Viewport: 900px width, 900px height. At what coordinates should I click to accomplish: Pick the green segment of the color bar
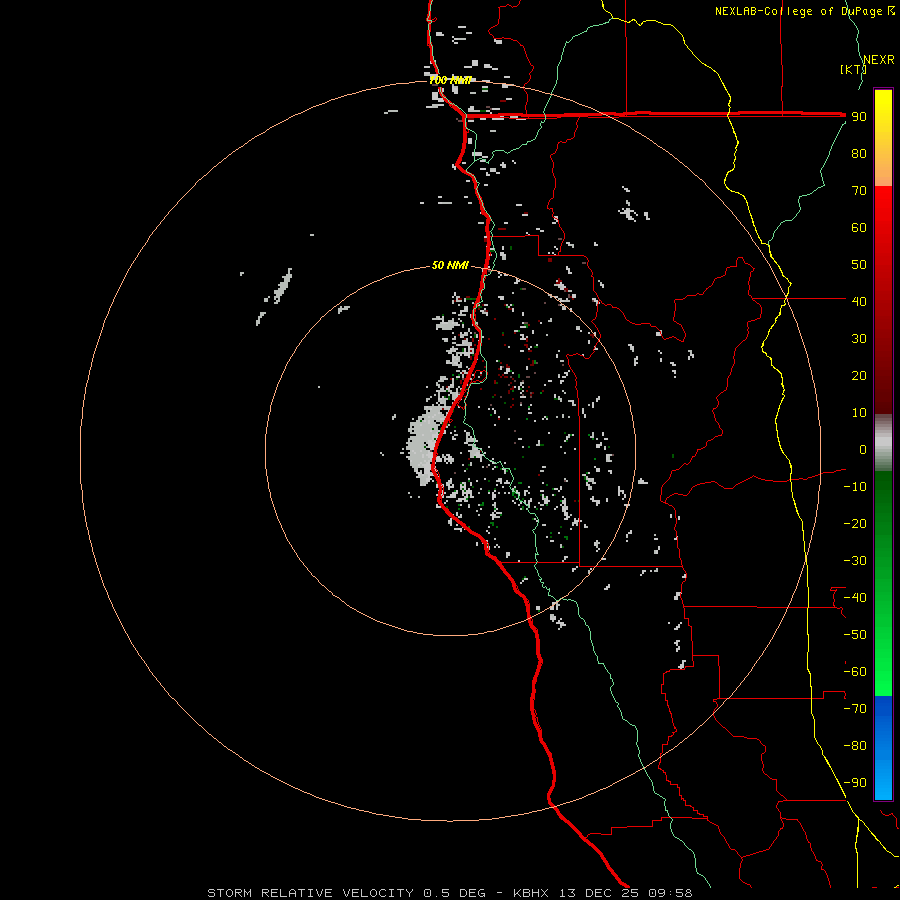tap(883, 583)
